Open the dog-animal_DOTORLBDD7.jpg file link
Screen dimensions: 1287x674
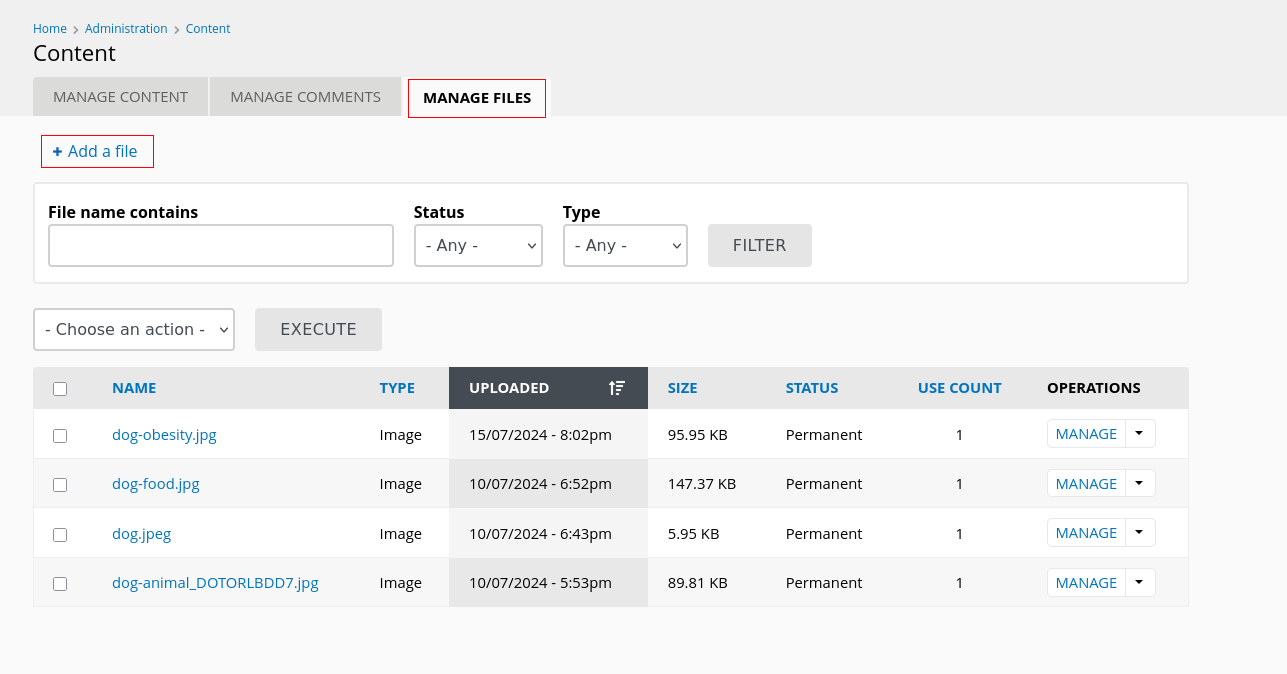click(215, 583)
